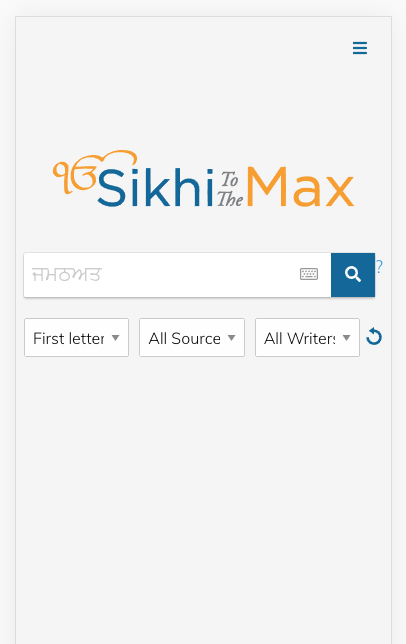Click the blue magnifier search button
Screen dimensions: 406x644
pyautogui.click(x=353, y=275)
